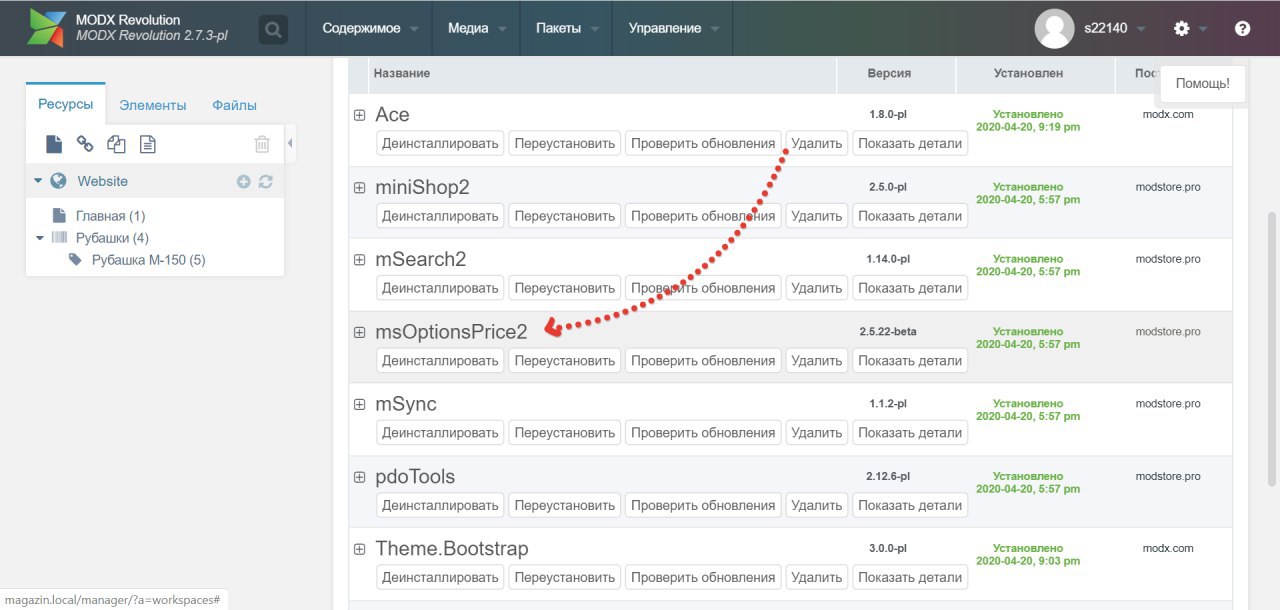Click the MODX Revolution logo

46,28
